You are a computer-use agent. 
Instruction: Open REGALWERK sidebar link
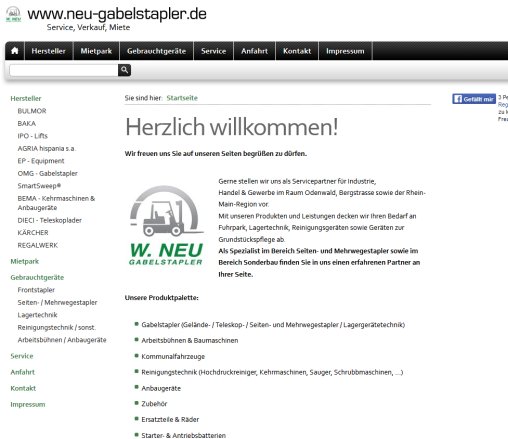pos(38,245)
